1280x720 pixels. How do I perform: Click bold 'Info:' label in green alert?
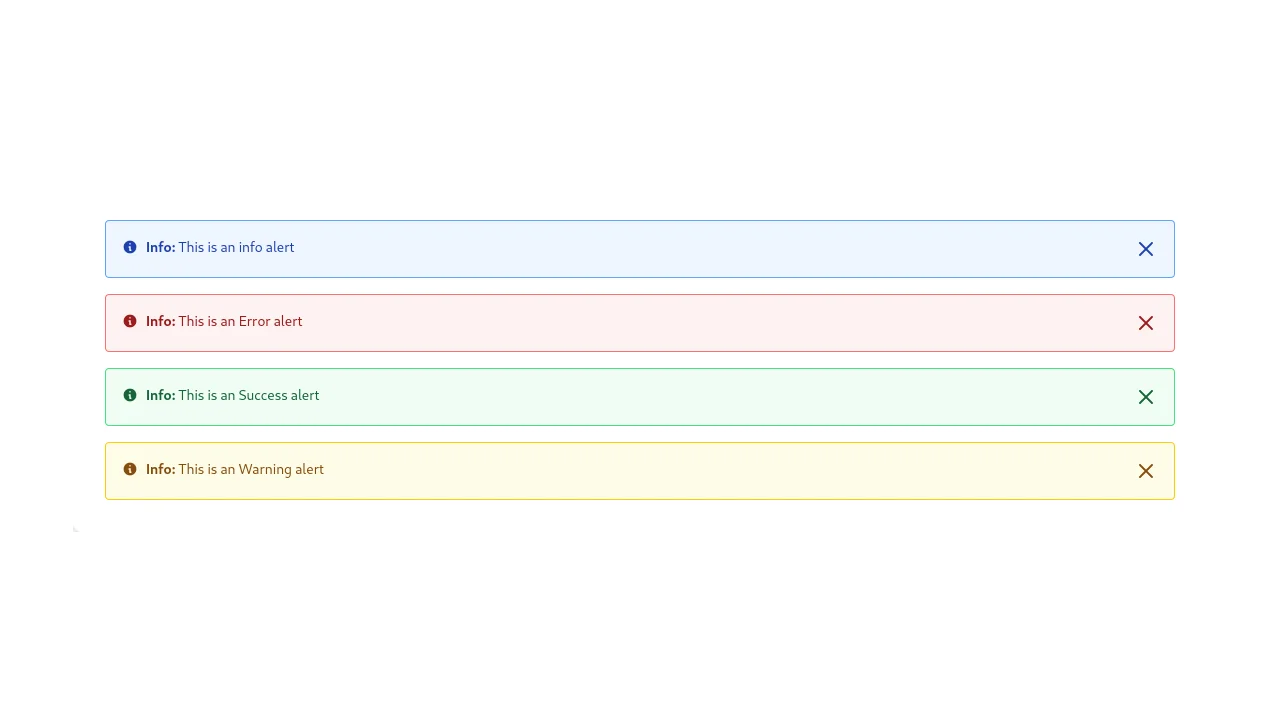click(x=160, y=395)
